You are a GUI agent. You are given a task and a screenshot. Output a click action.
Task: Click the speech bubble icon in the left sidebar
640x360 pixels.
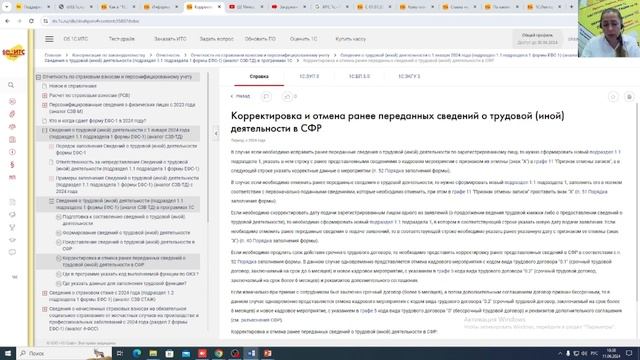pos(12,252)
